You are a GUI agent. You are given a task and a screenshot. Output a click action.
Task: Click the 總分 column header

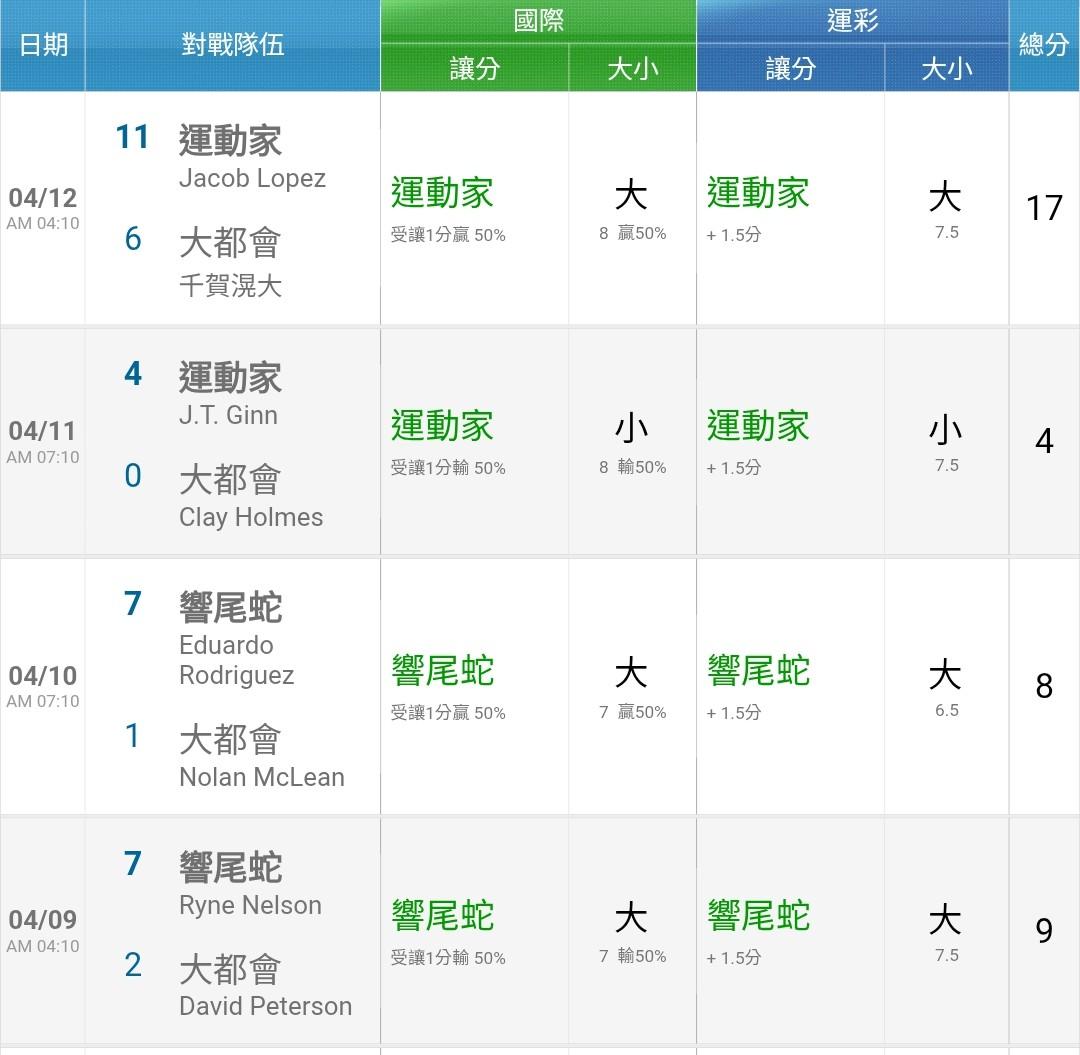point(1043,45)
